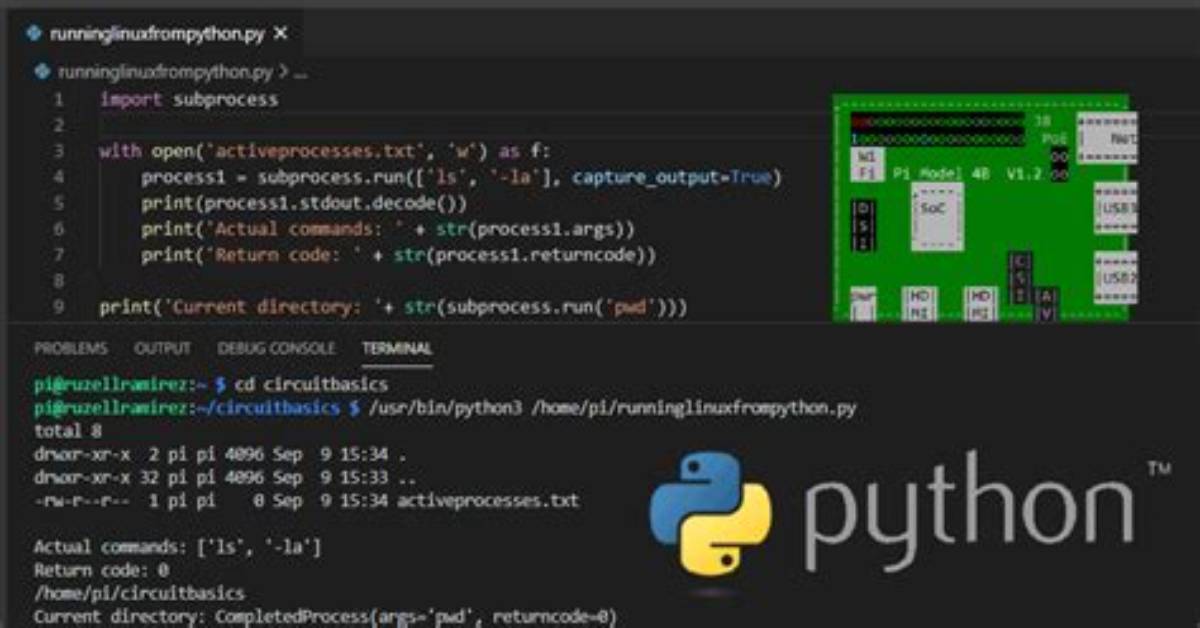The height and width of the screenshot is (628, 1200).
Task: Click line number 2 in the gutter
Action: [59, 125]
